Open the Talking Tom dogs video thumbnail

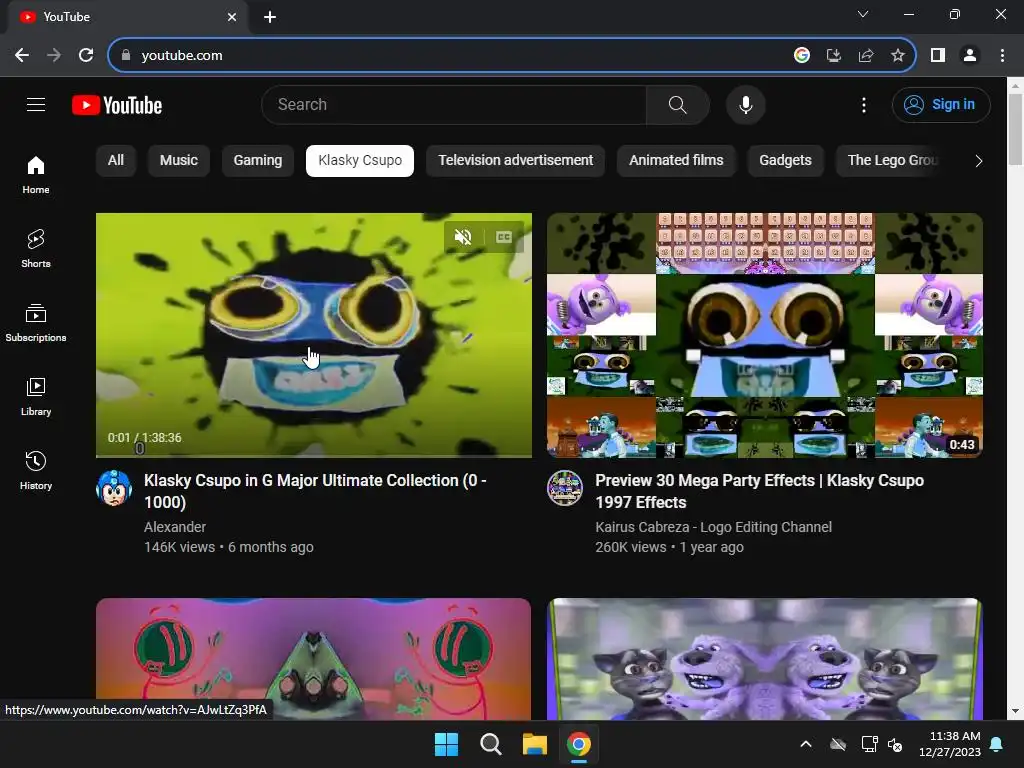tap(765, 659)
